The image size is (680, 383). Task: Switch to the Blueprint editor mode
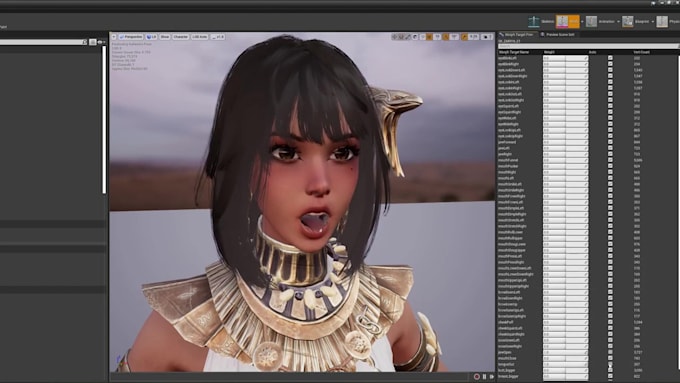click(x=636, y=21)
